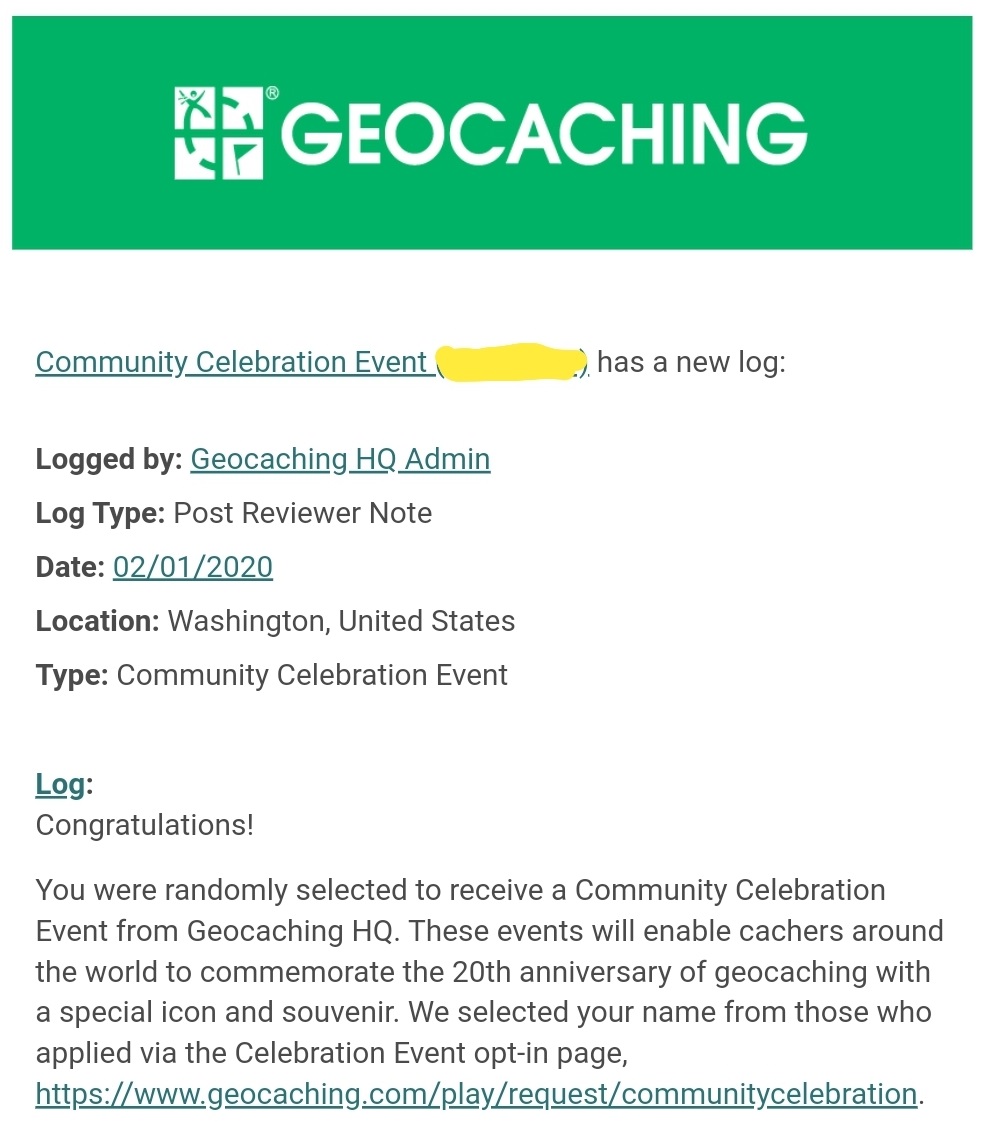Click the "Date:" label
Image resolution: width=984 pixels, height=1133 pixels.
tap(70, 567)
